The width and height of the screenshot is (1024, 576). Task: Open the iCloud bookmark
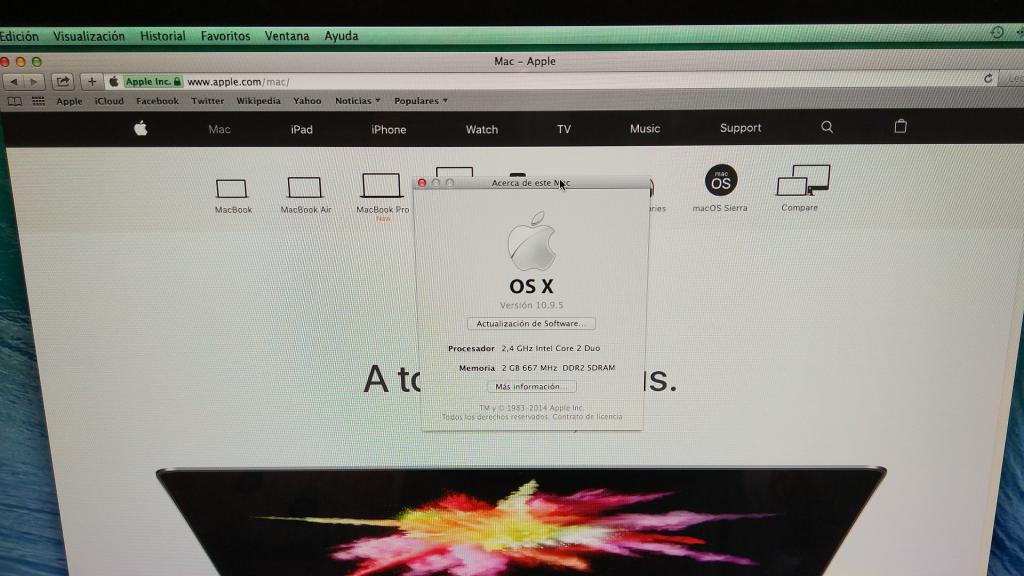[109, 101]
